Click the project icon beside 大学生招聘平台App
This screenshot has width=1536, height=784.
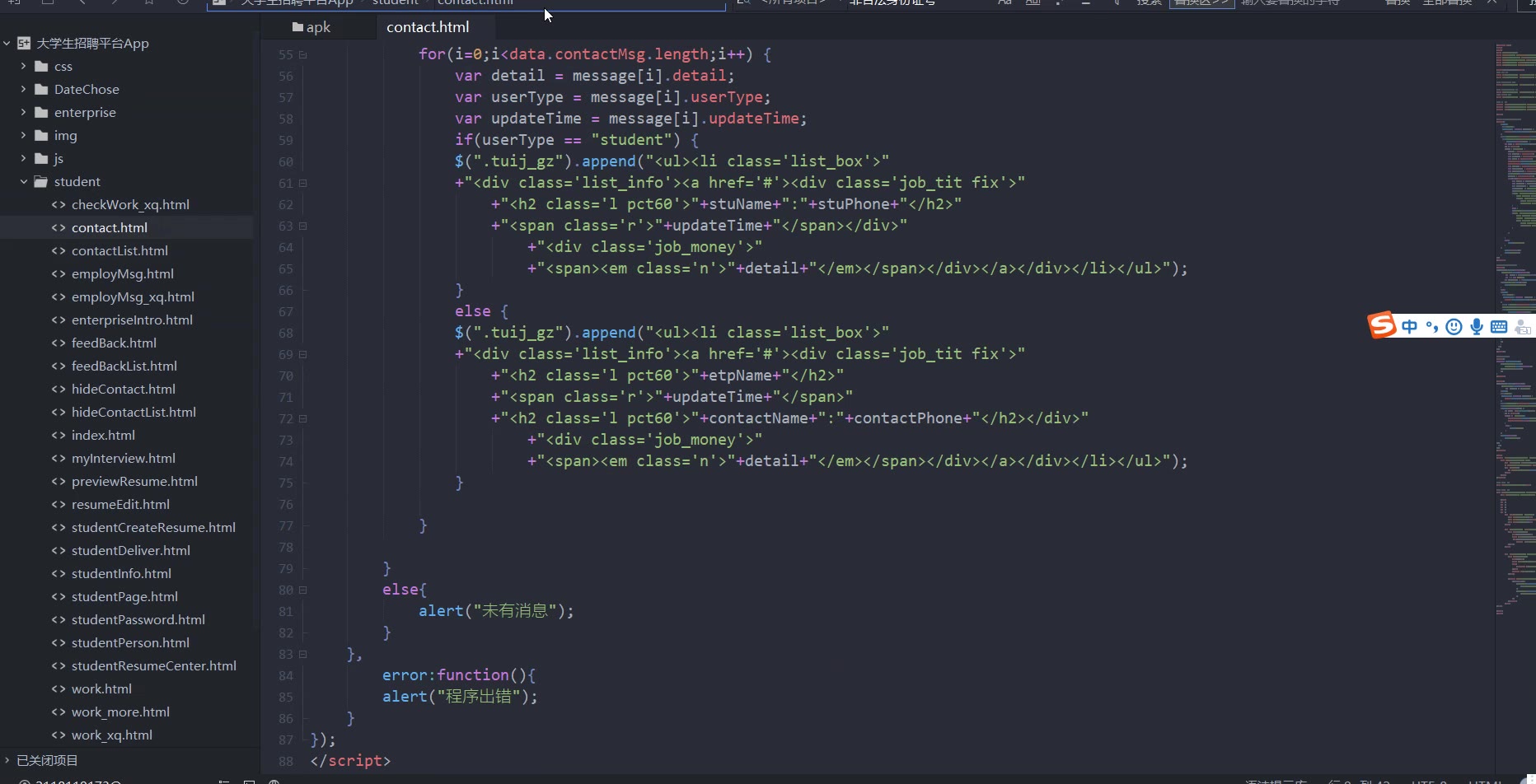point(24,43)
